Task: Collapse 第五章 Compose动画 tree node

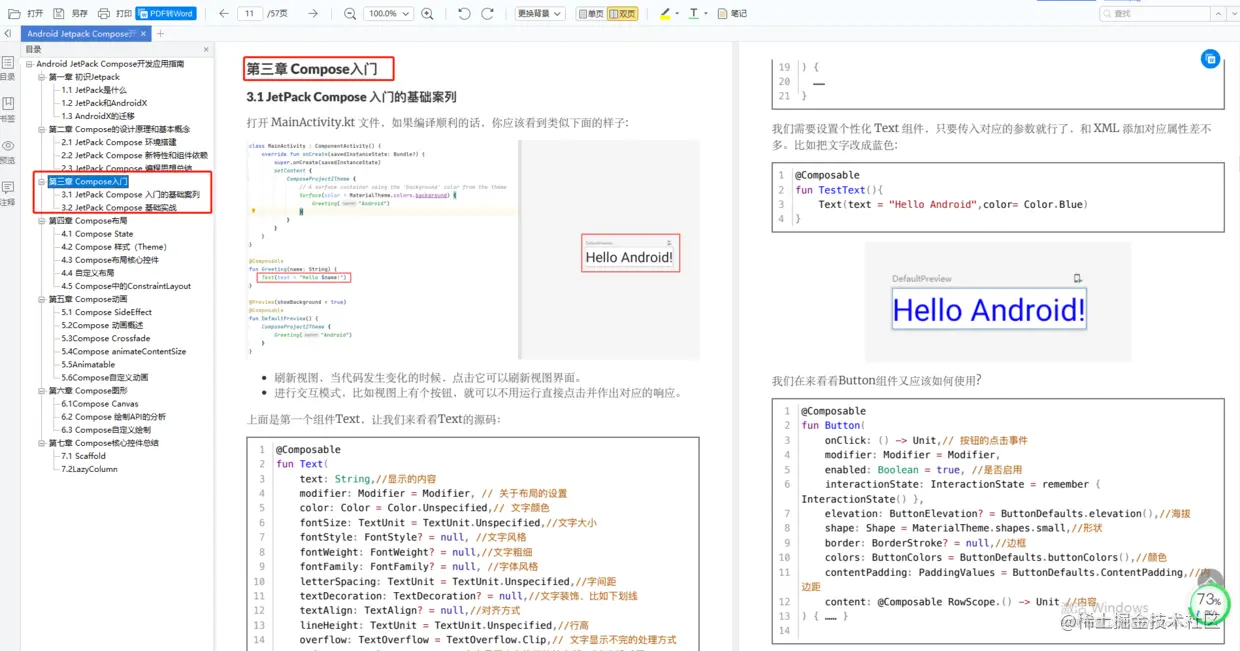Action: point(42,299)
